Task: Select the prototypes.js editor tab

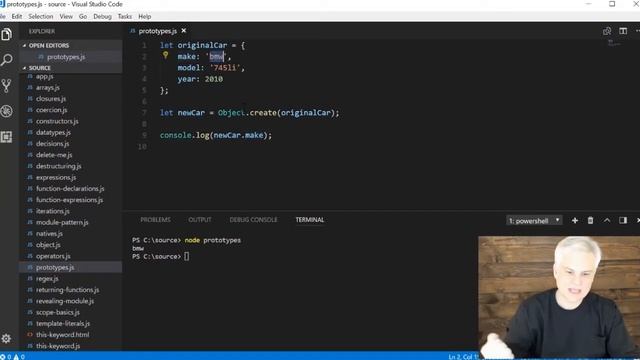Action: 158,31
